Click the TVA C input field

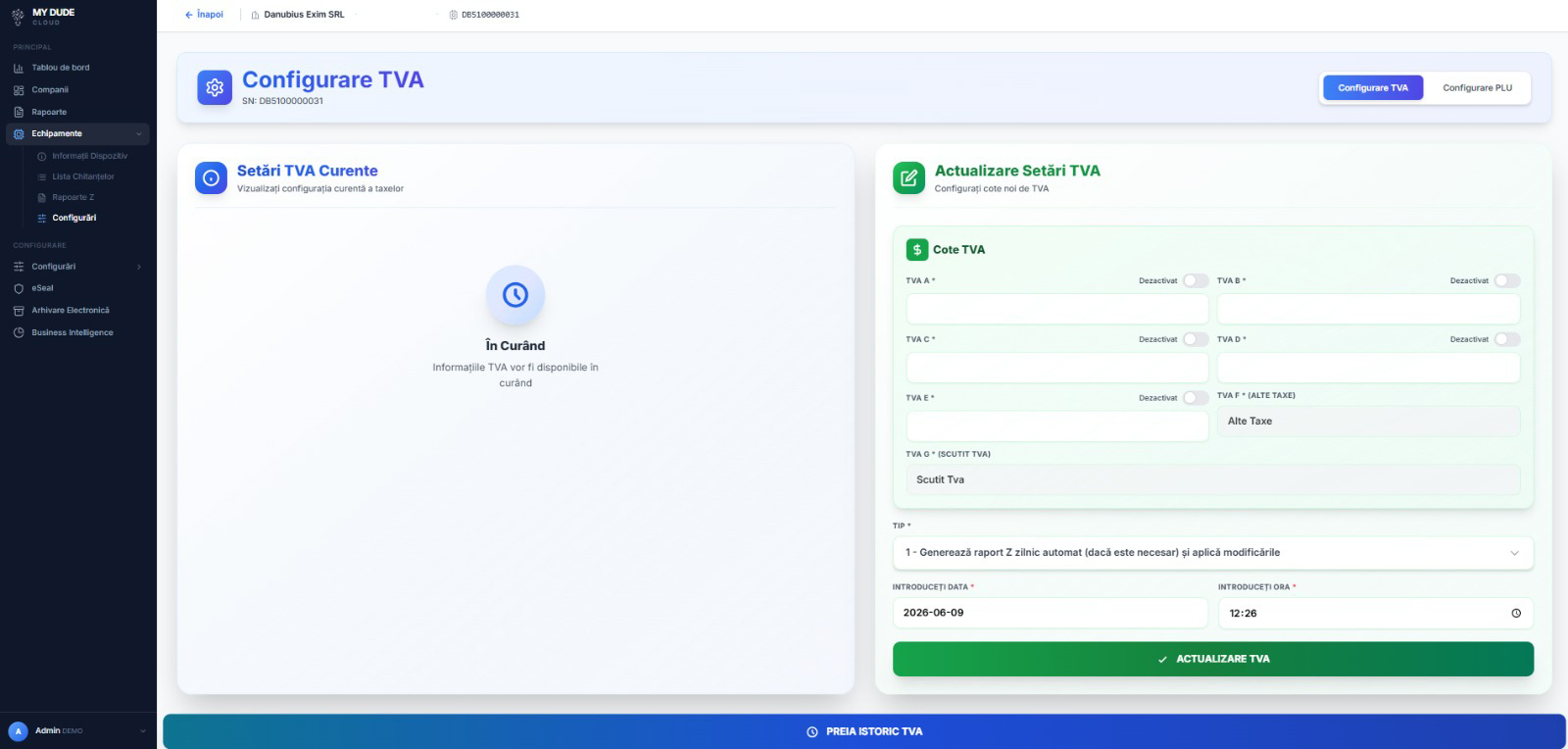(x=1057, y=368)
